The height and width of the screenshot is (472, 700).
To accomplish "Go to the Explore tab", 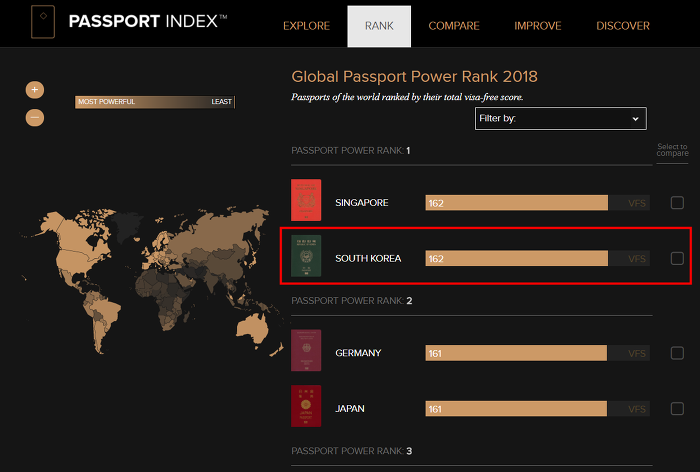I will pyautogui.click(x=306, y=26).
